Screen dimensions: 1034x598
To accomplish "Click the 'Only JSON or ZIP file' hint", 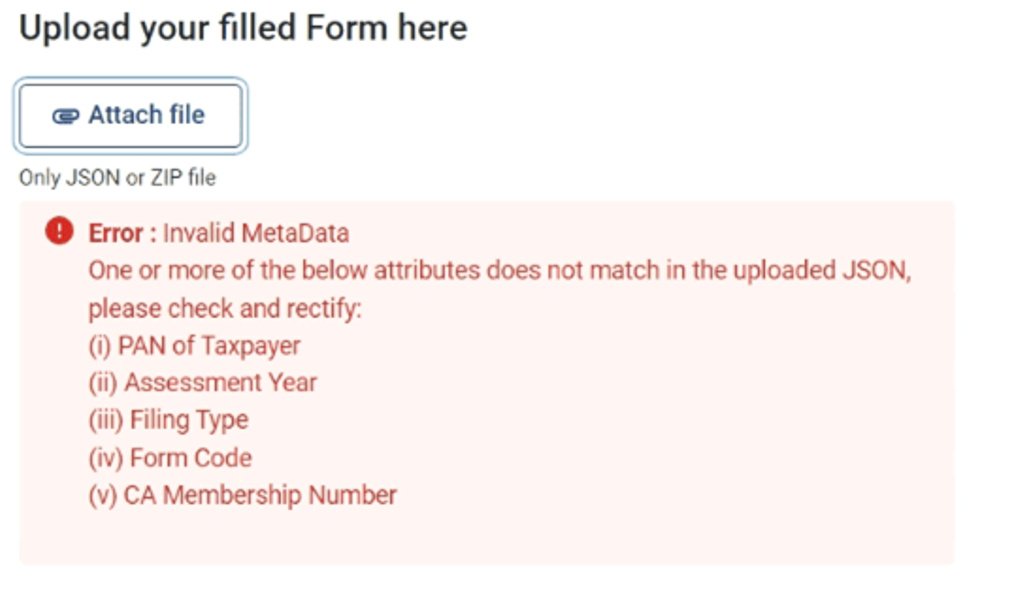I will pyautogui.click(x=117, y=178).
